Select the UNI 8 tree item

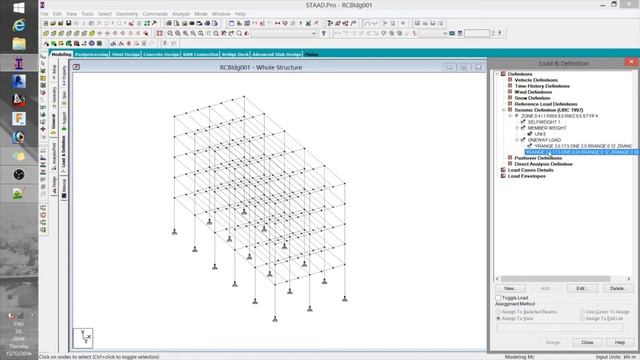pos(540,134)
